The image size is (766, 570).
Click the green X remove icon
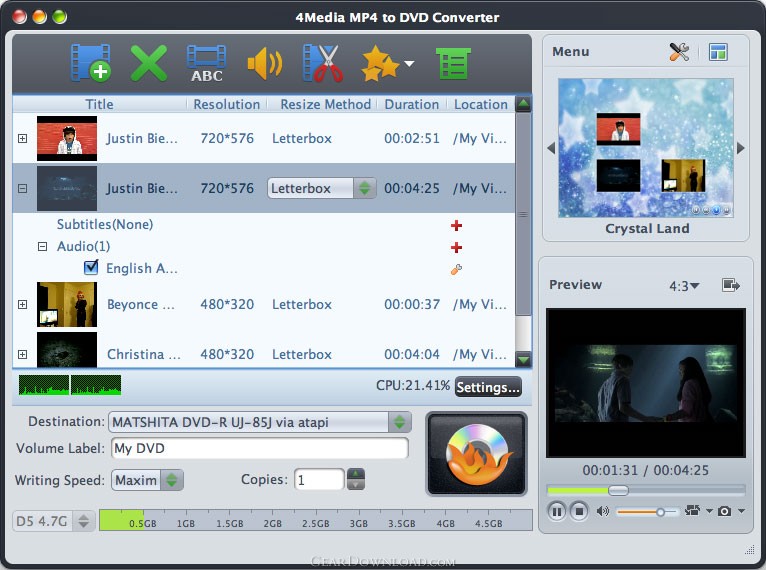coord(149,63)
